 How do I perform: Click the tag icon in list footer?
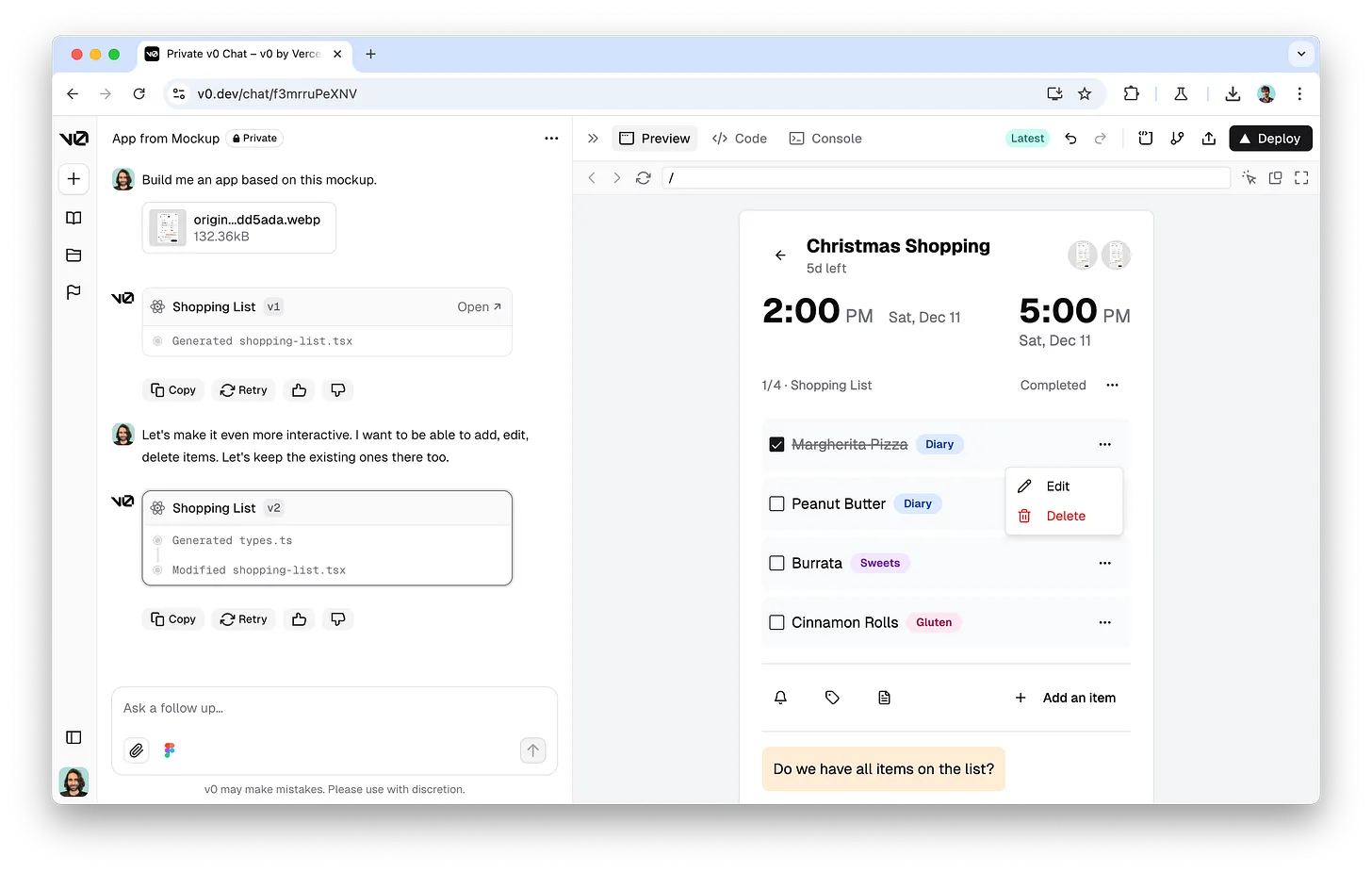[832, 698]
